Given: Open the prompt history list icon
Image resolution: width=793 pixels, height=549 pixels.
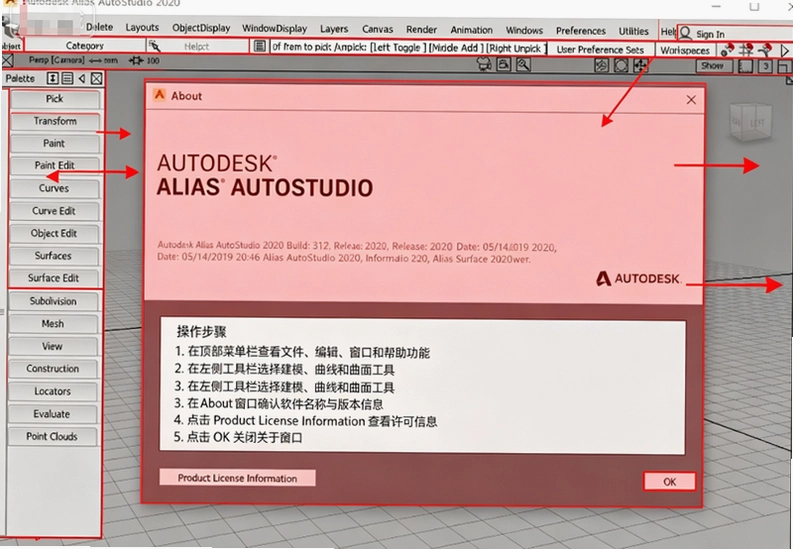Looking at the screenshot, I should (x=259, y=47).
